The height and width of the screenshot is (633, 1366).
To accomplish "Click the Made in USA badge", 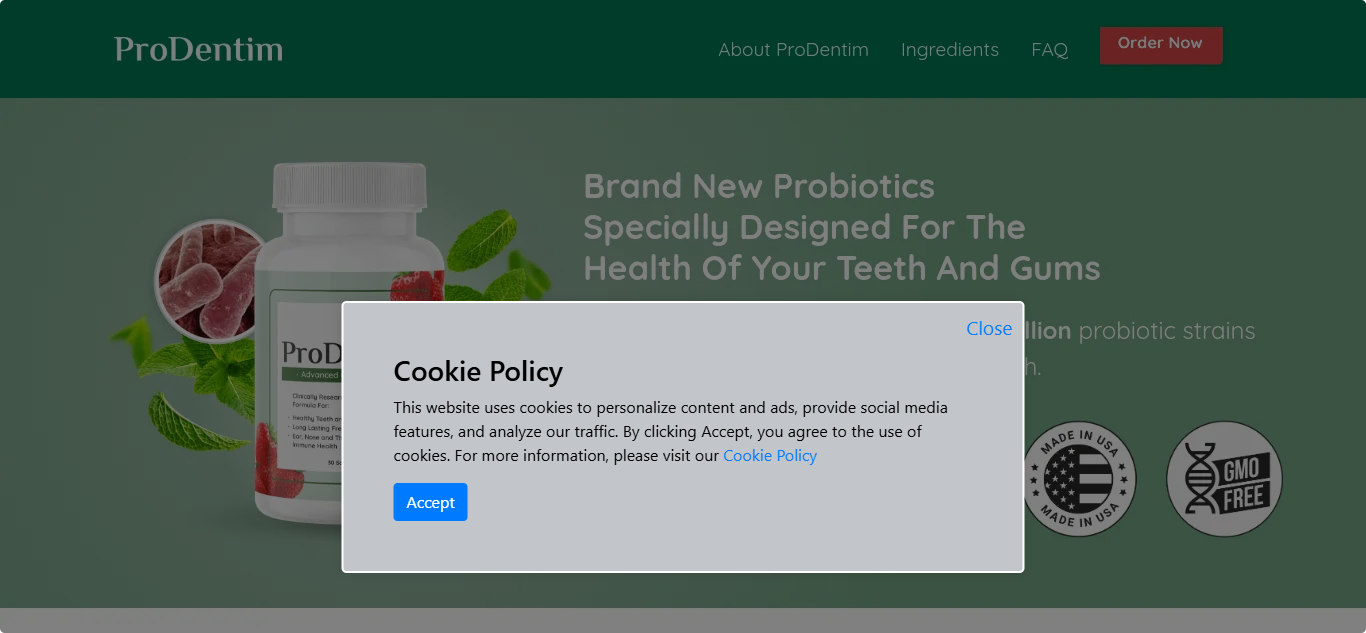I will [1078, 479].
